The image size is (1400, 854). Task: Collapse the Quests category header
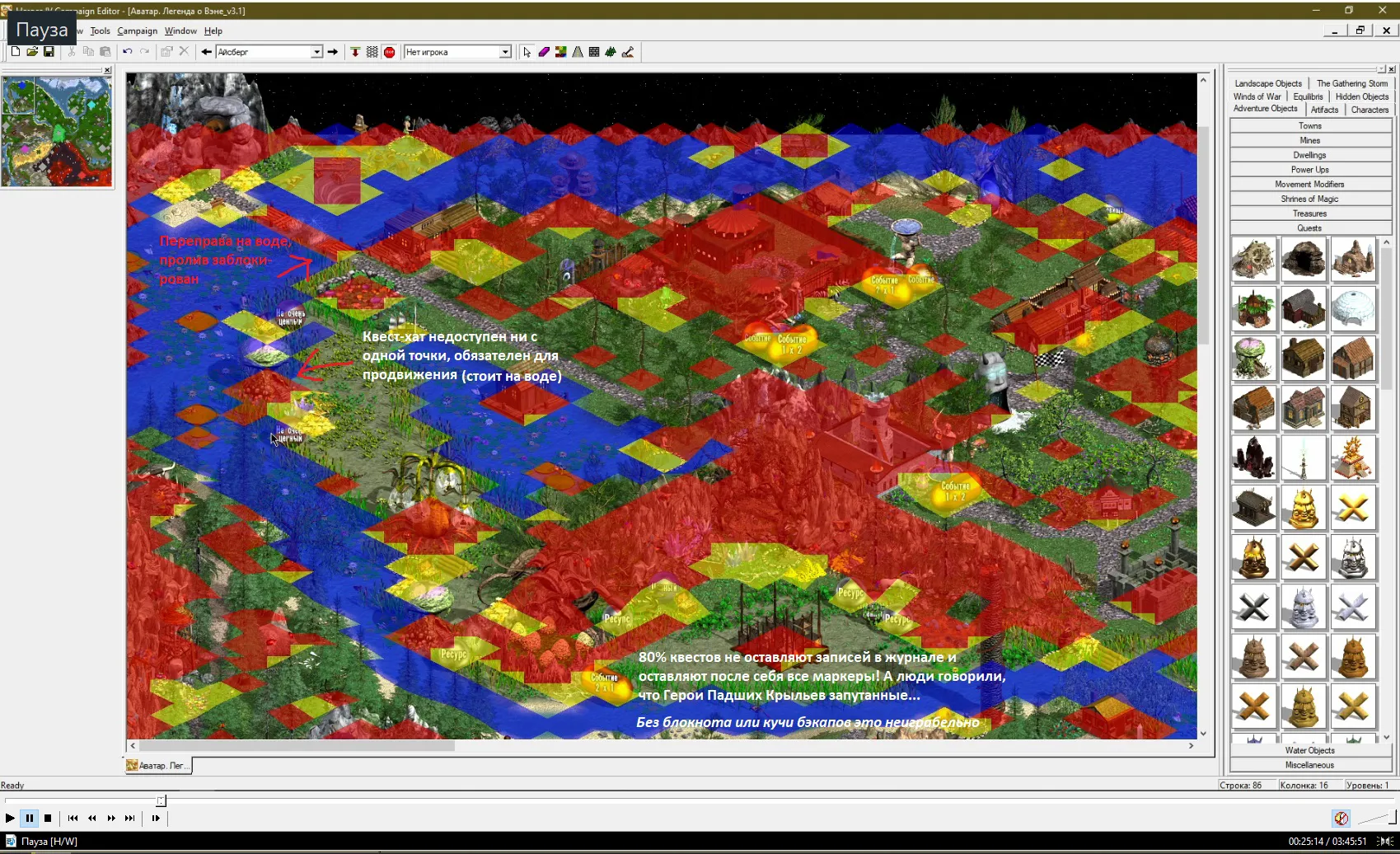1310,228
